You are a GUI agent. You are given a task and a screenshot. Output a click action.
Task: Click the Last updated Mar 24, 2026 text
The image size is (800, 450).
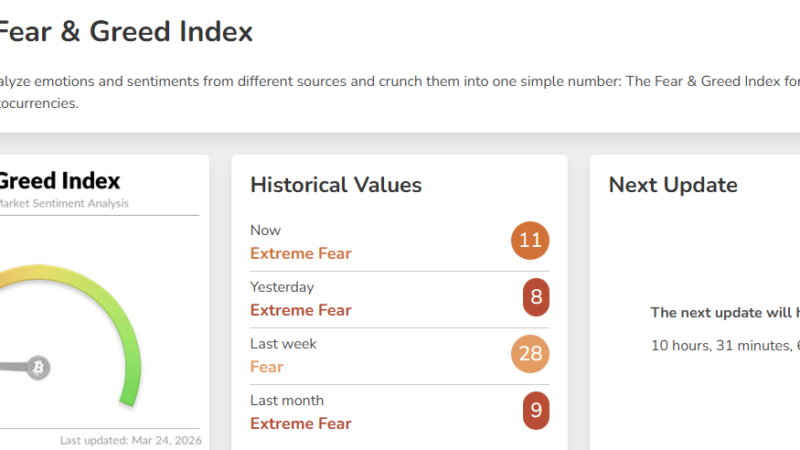click(x=129, y=440)
